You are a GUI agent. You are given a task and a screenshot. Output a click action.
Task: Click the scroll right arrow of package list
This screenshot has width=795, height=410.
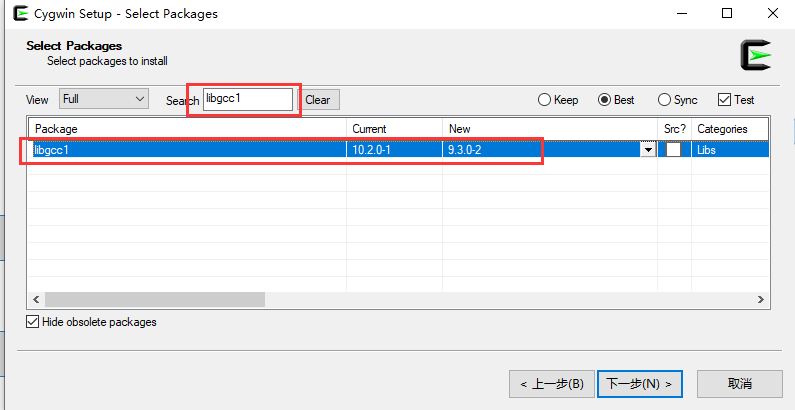pyautogui.click(x=761, y=300)
